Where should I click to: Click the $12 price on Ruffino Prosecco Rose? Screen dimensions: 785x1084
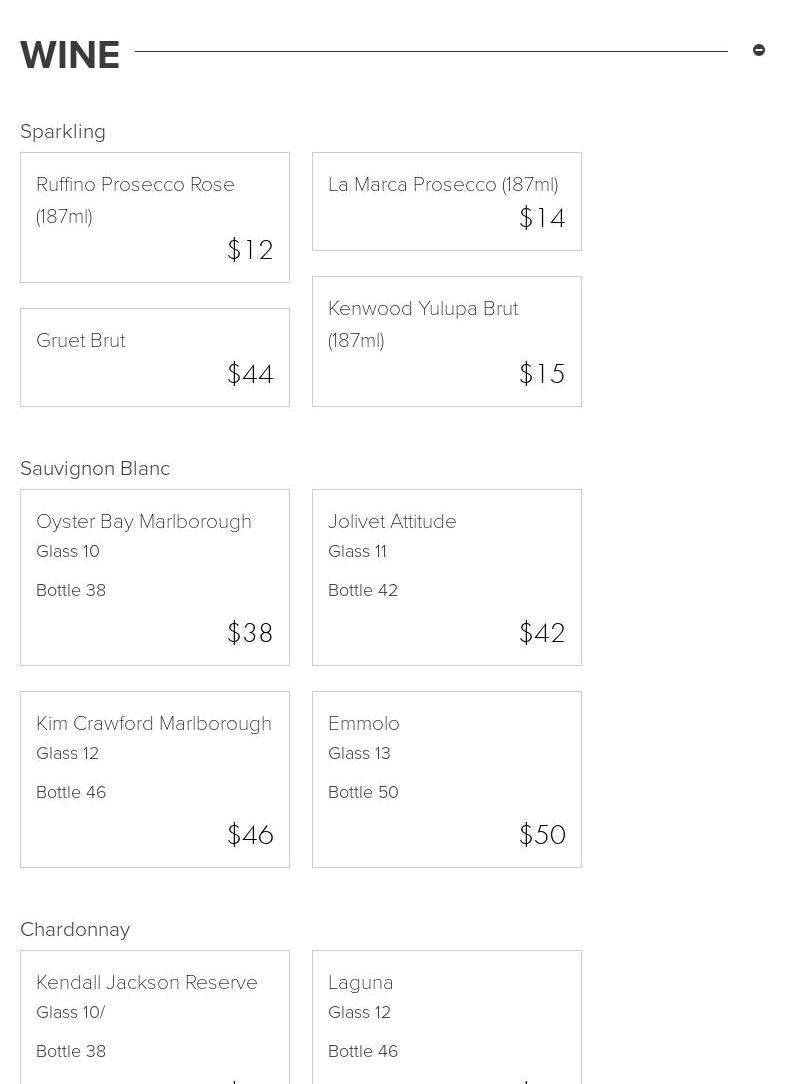(x=250, y=250)
